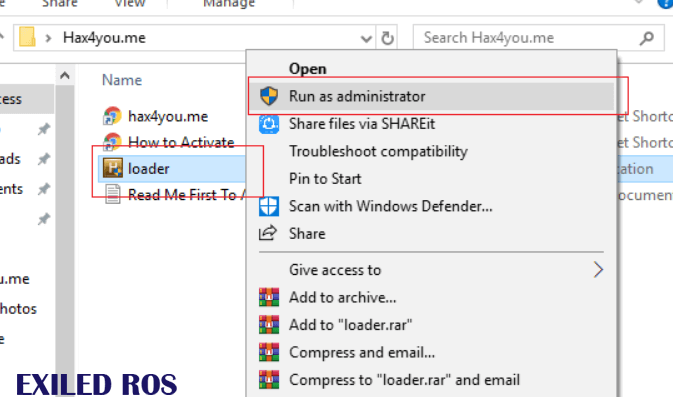The width and height of the screenshot is (673, 397).
Task: Click Chrome icon beside How to Activate
Action: [112, 142]
